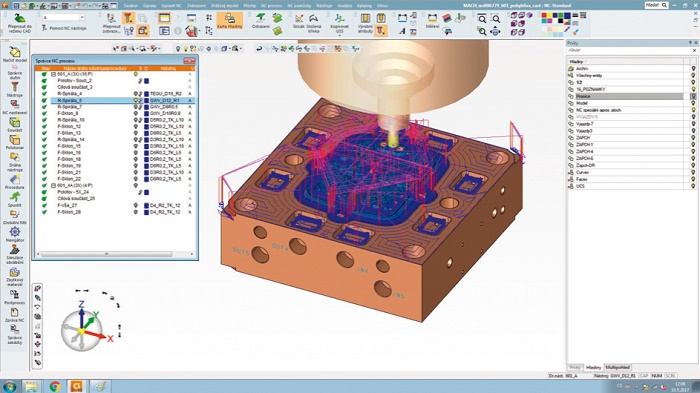Toggle visibility bulb for the Model layer
The image size is (700, 393).
point(693,103)
